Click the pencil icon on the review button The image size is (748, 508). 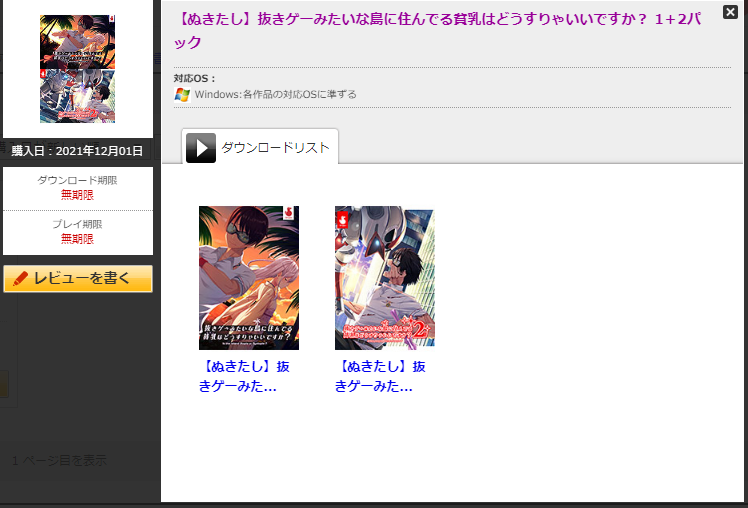pyautogui.click(x=21, y=279)
